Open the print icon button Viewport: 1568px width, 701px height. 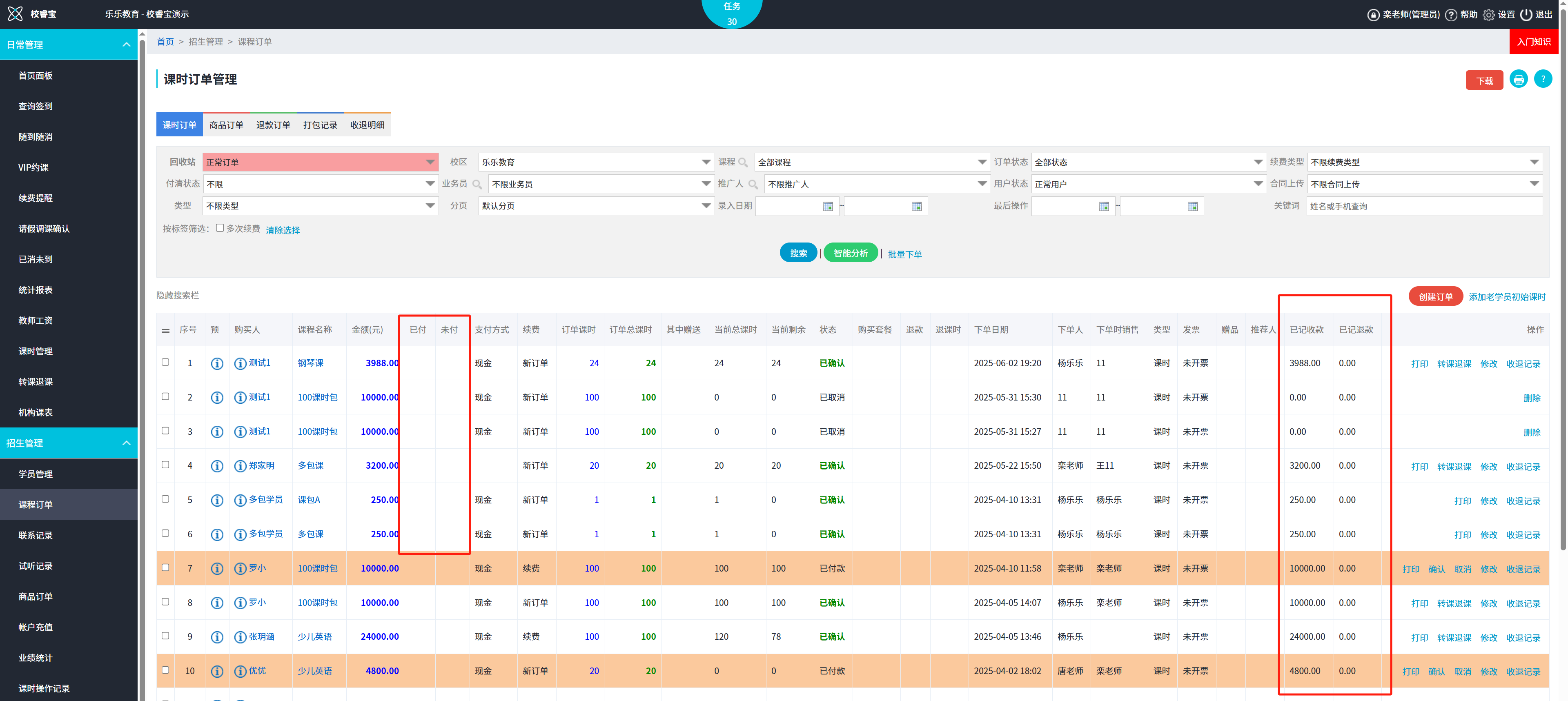click(x=1518, y=80)
